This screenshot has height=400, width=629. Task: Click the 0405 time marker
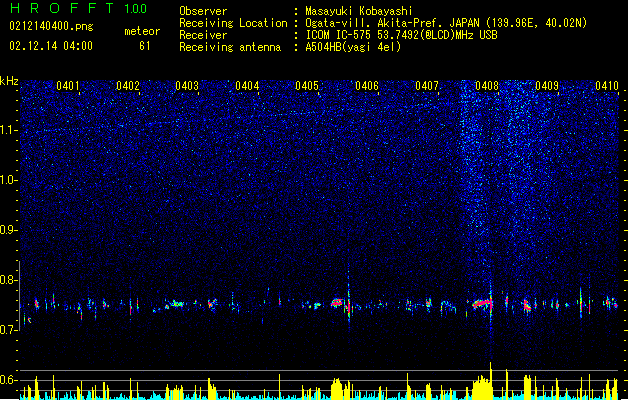(307, 86)
